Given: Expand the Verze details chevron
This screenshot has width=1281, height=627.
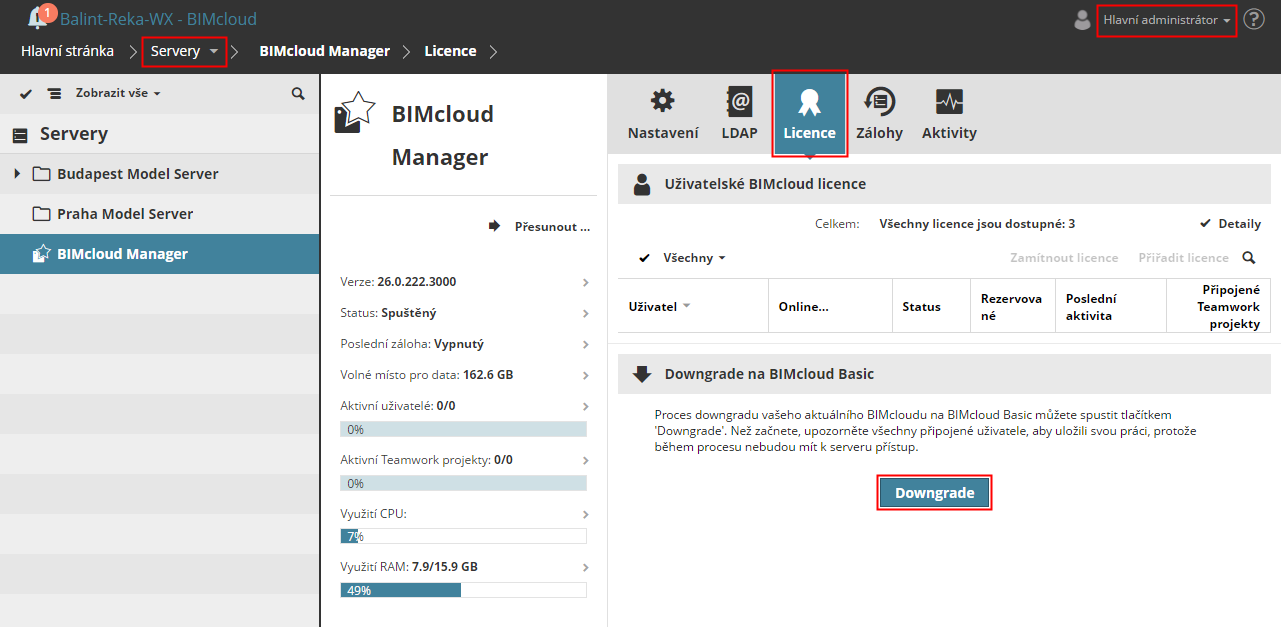Looking at the screenshot, I should point(586,283).
